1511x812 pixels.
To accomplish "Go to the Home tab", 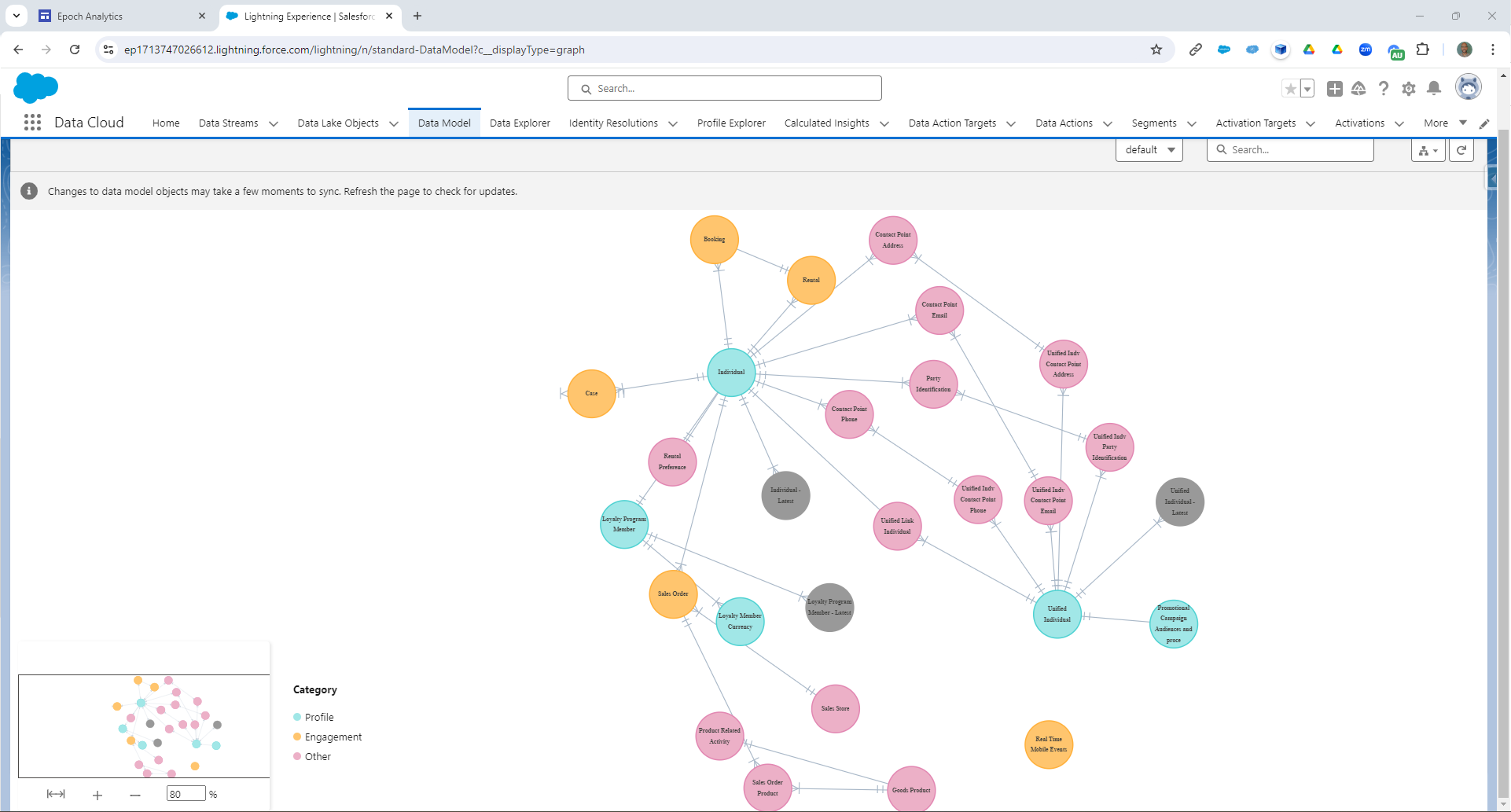I will pyautogui.click(x=166, y=123).
